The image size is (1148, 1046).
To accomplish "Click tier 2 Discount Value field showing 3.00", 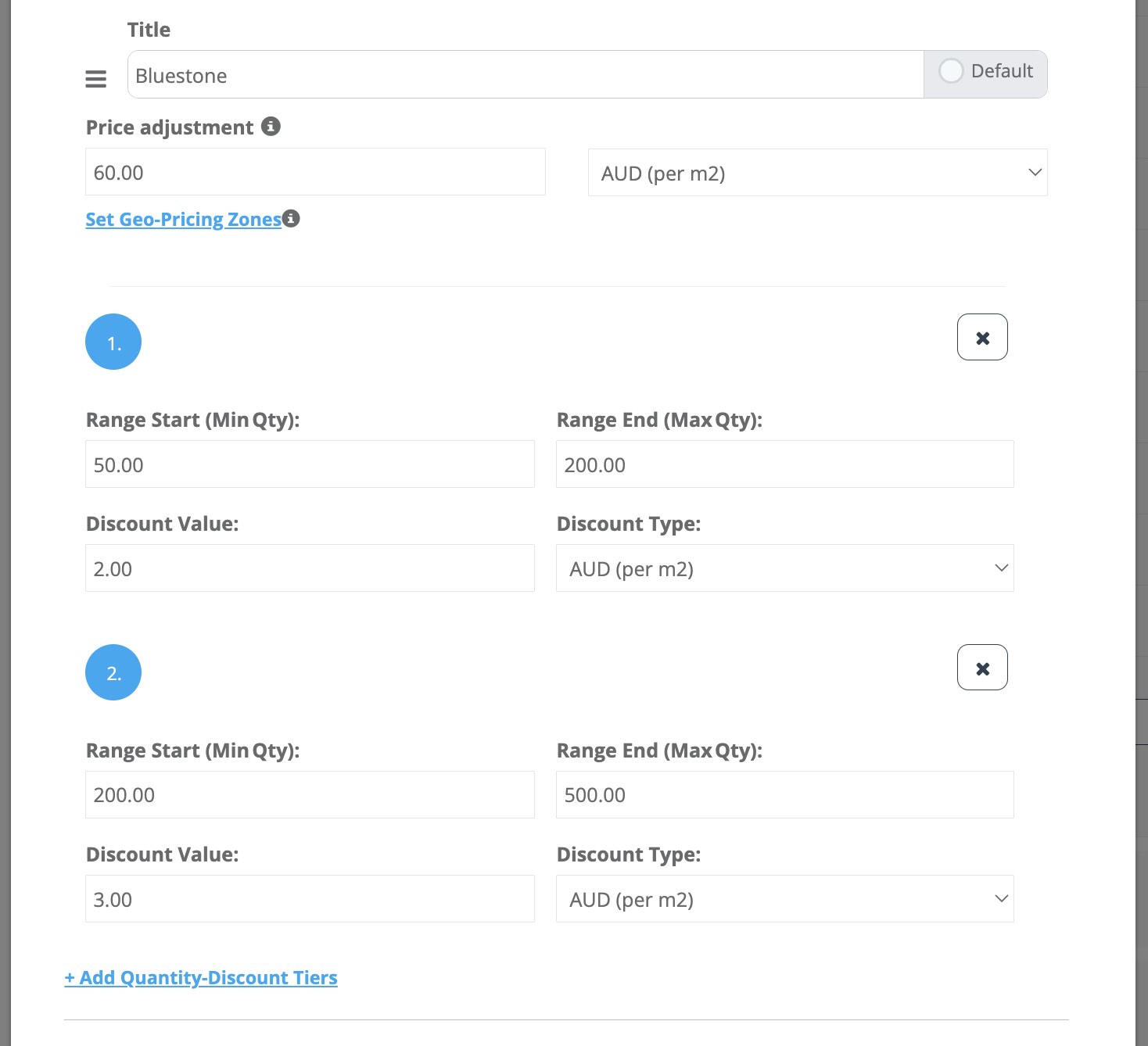I will point(310,899).
